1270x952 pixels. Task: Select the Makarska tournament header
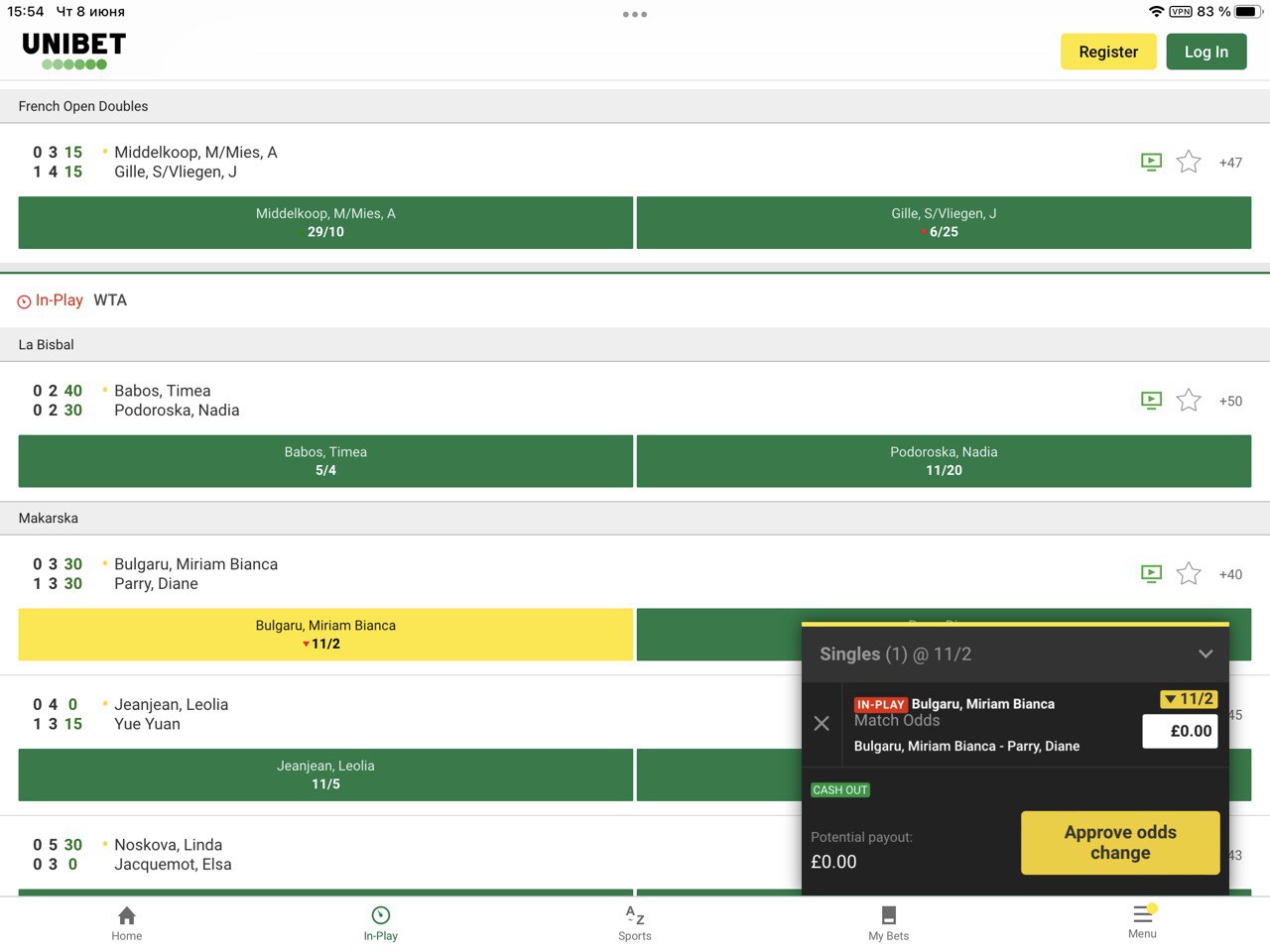tap(635, 519)
